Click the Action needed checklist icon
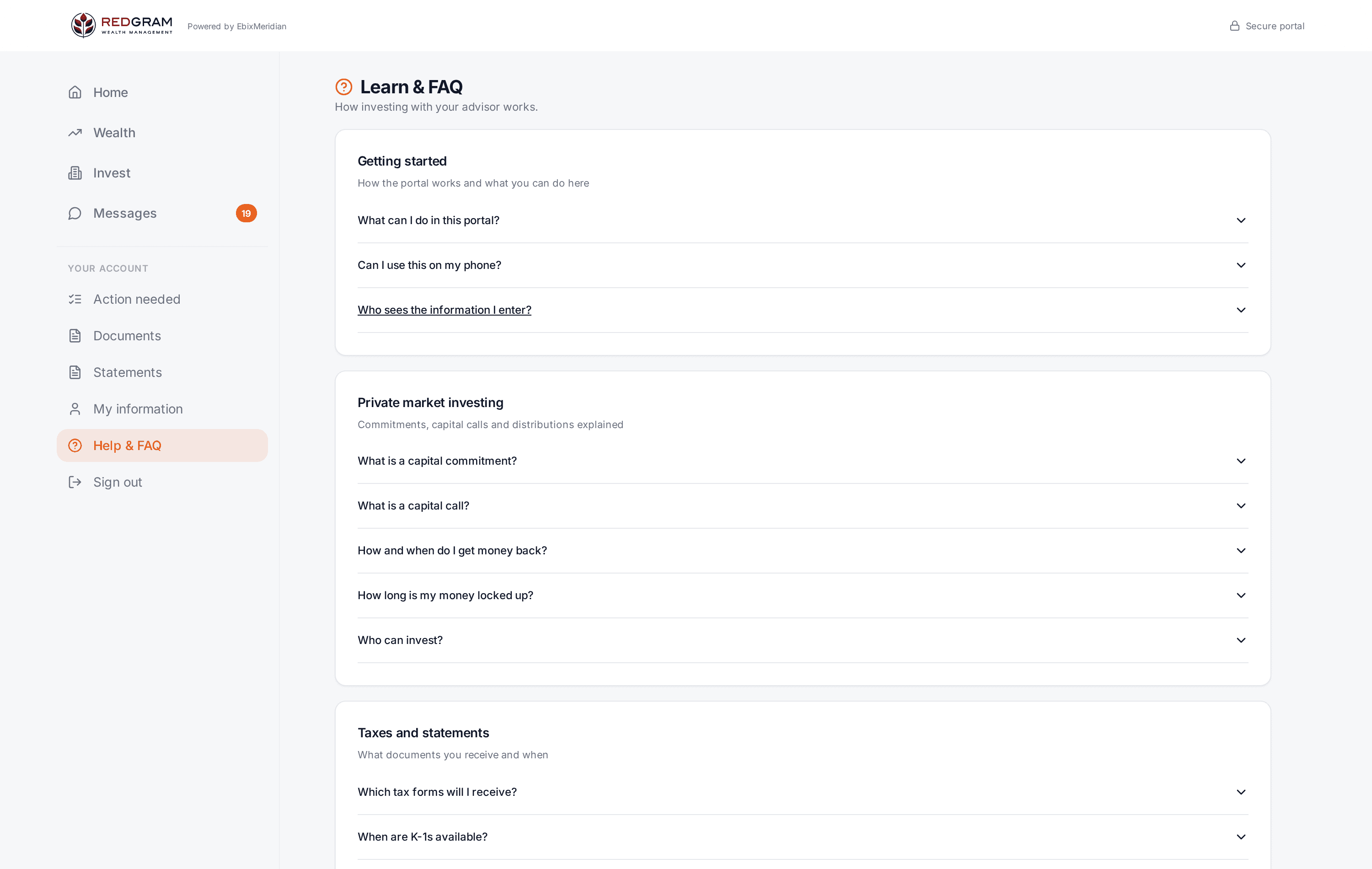Image resolution: width=1372 pixels, height=869 pixels. pyautogui.click(x=75, y=299)
